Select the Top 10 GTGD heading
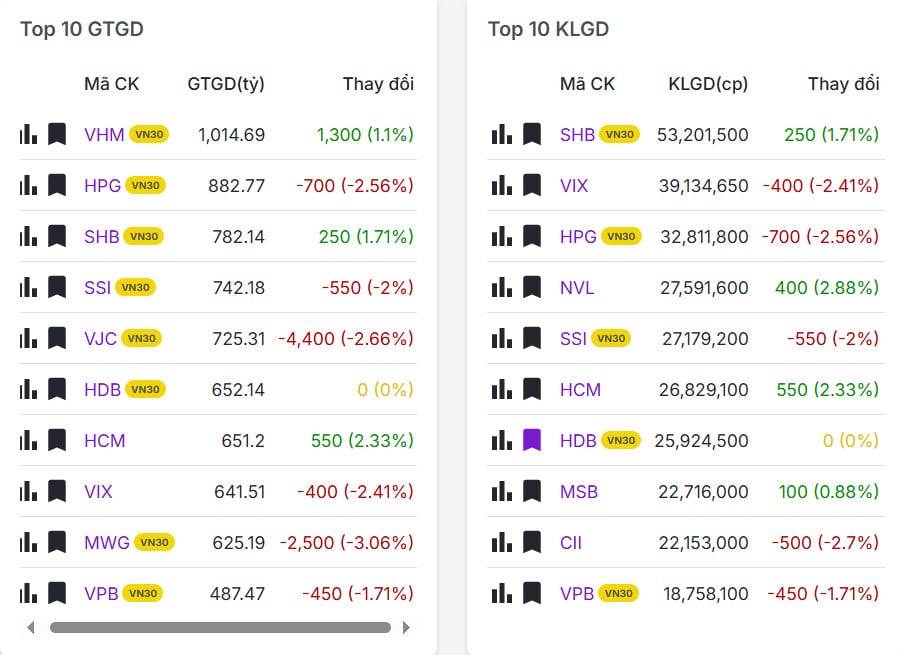 tap(82, 29)
